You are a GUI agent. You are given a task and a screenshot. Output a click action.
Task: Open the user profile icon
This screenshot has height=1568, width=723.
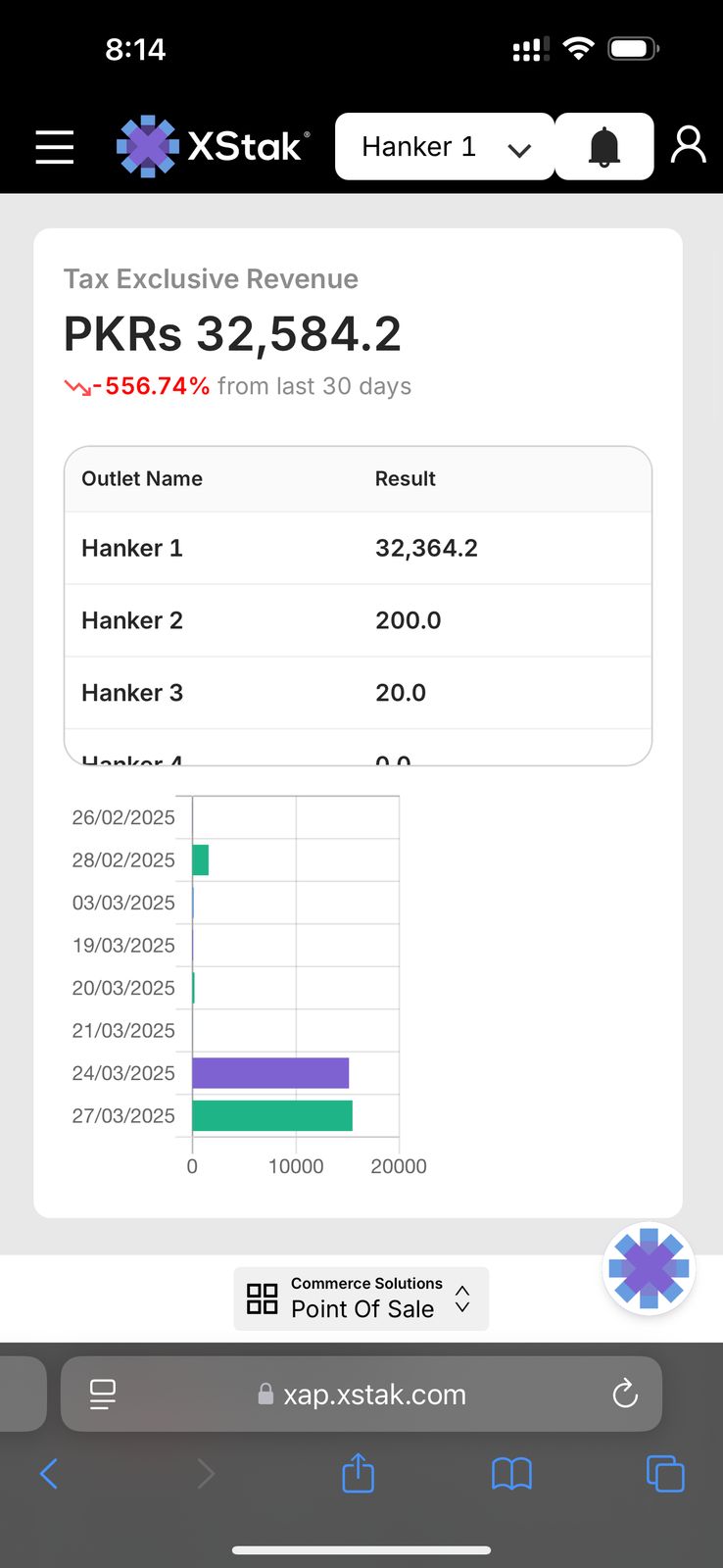pos(688,145)
